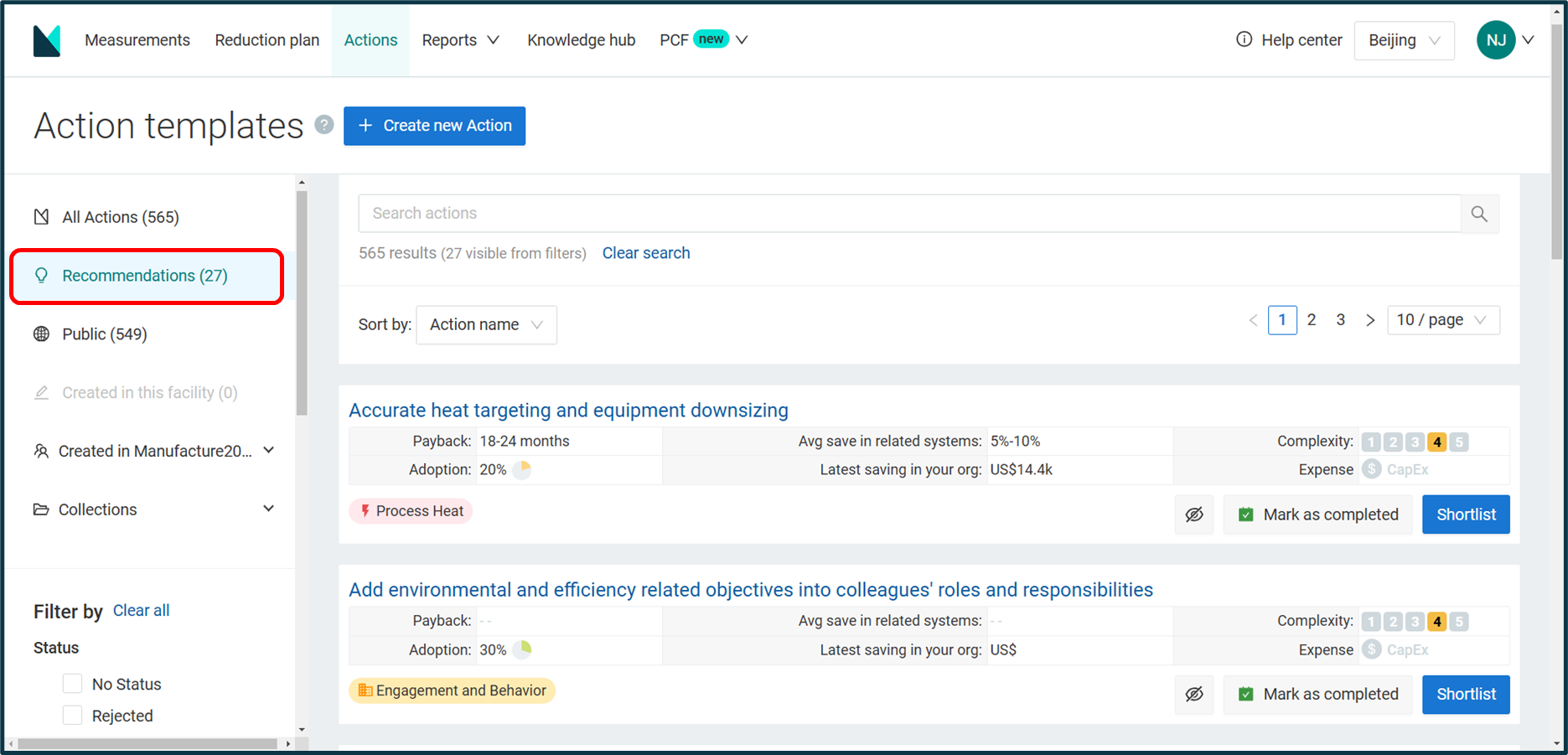This screenshot has width=1568, height=755.
Task: Check the No Status filter checkbox
Action: click(73, 684)
